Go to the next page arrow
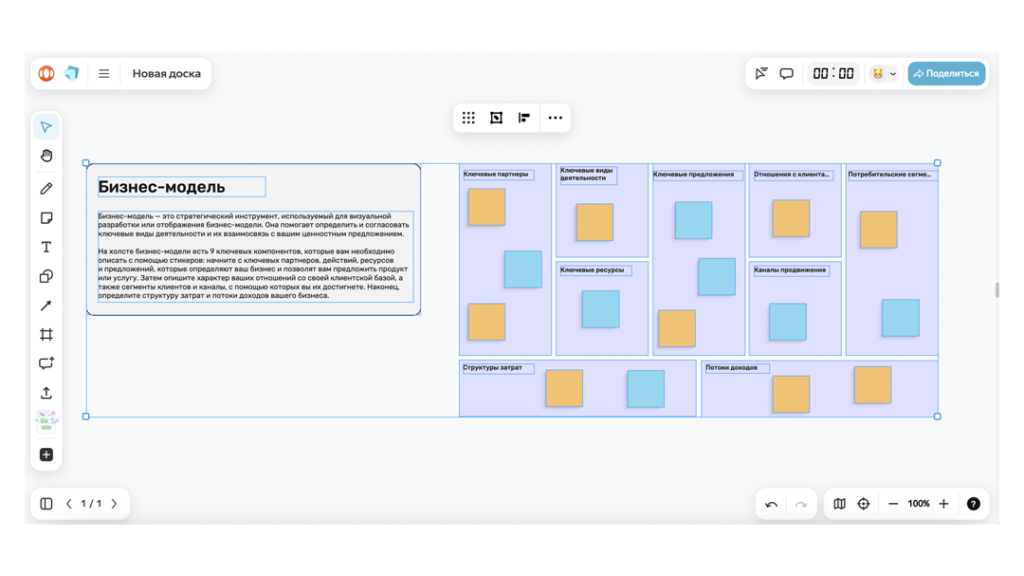This screenshot has width=1024, height=576. point(114,504)
